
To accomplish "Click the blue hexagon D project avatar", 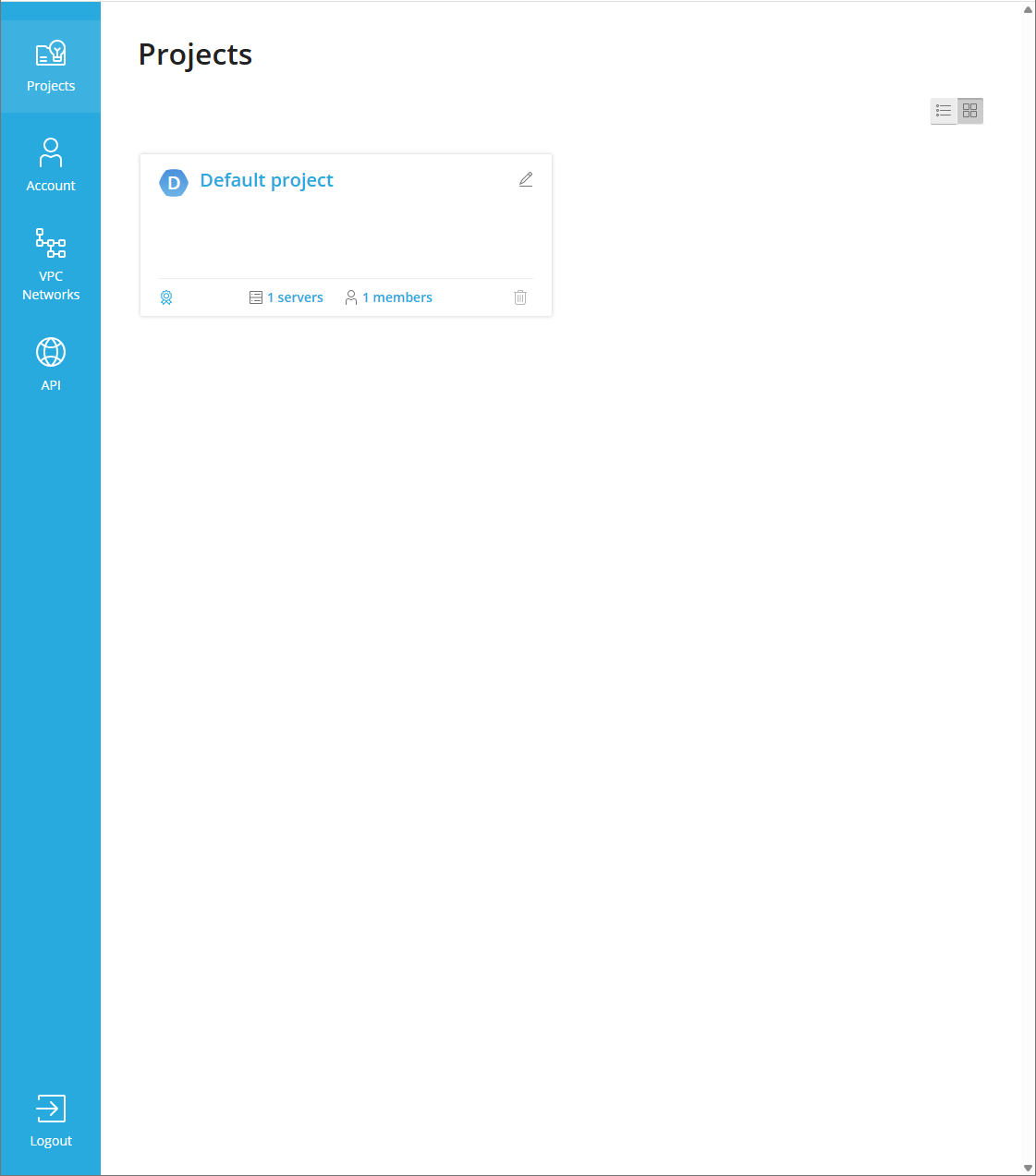I will point(174,183).
